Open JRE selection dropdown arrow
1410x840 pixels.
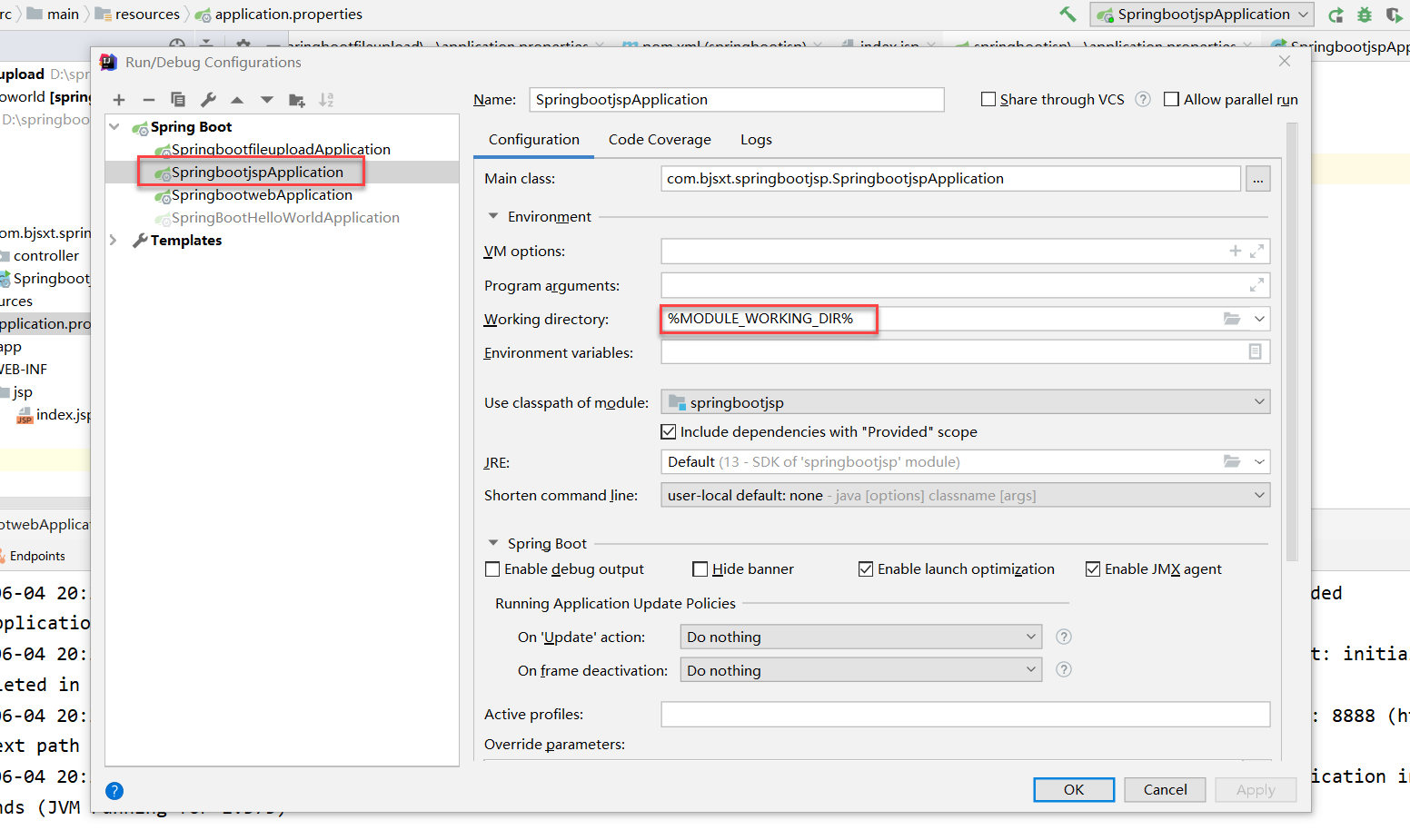click(x=1259, y=461)
